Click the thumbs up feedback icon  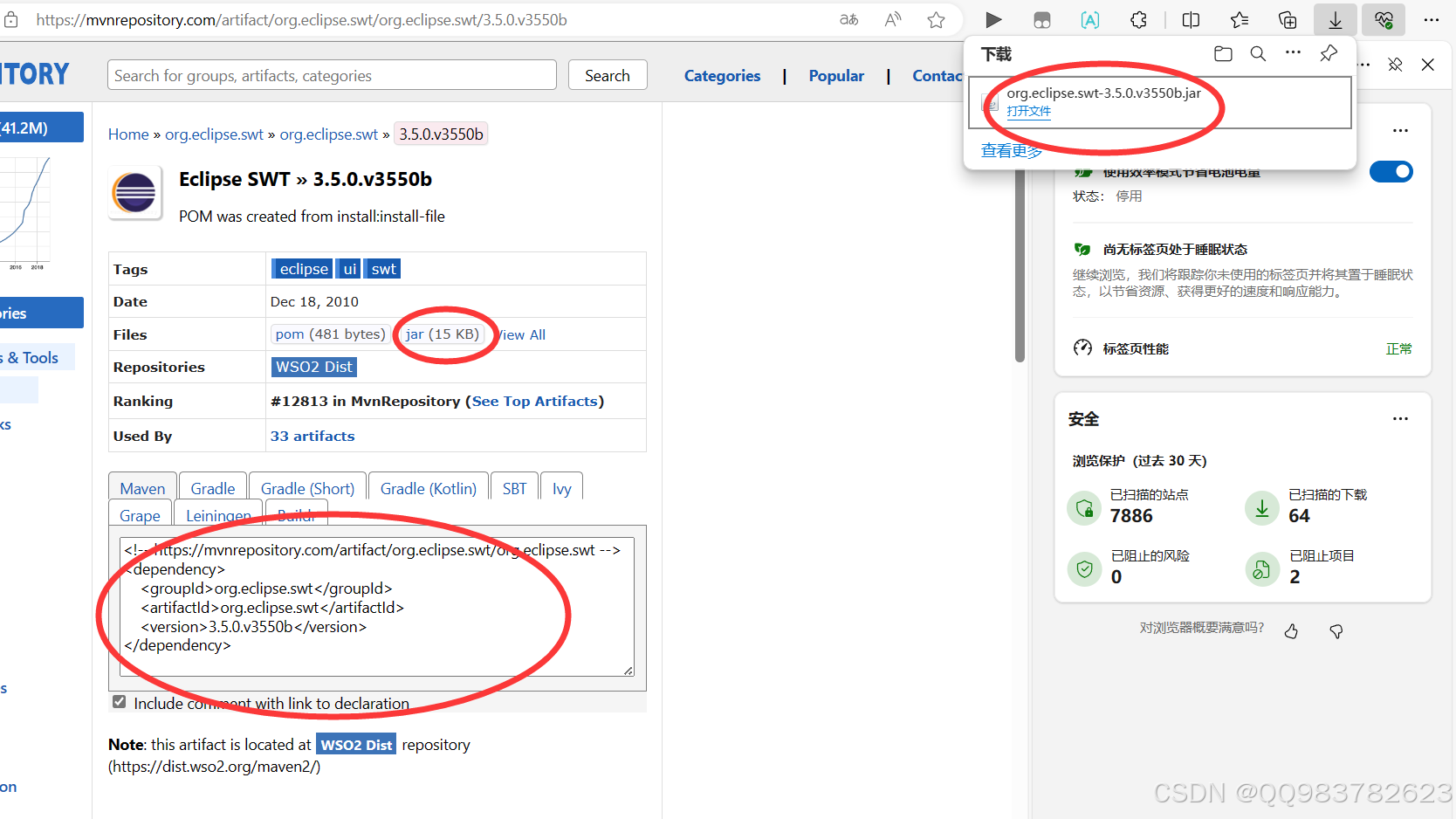(1291, 630)
